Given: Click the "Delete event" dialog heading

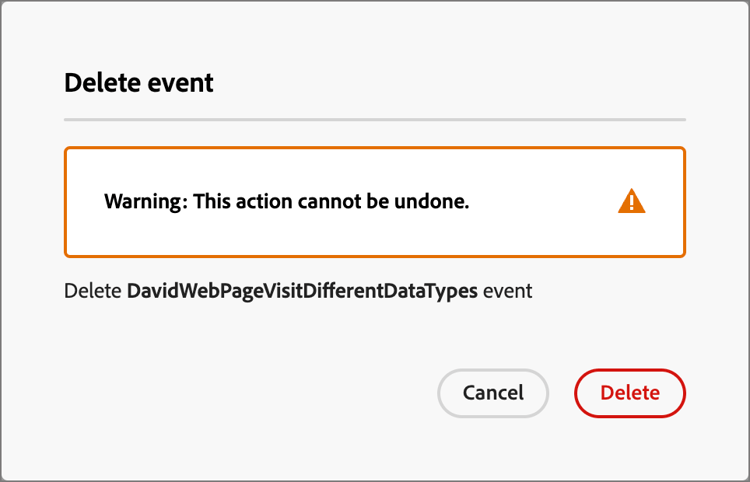Looking at the screenshot, I should [139, 82].
